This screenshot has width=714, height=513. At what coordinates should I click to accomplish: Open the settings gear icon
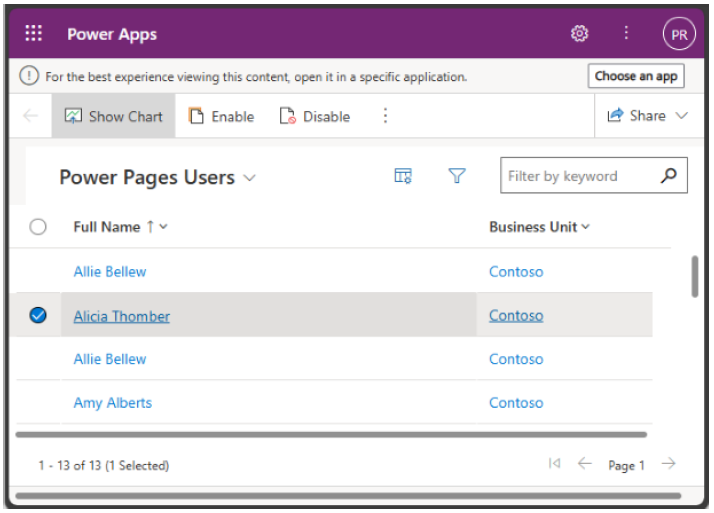(579, 34)
